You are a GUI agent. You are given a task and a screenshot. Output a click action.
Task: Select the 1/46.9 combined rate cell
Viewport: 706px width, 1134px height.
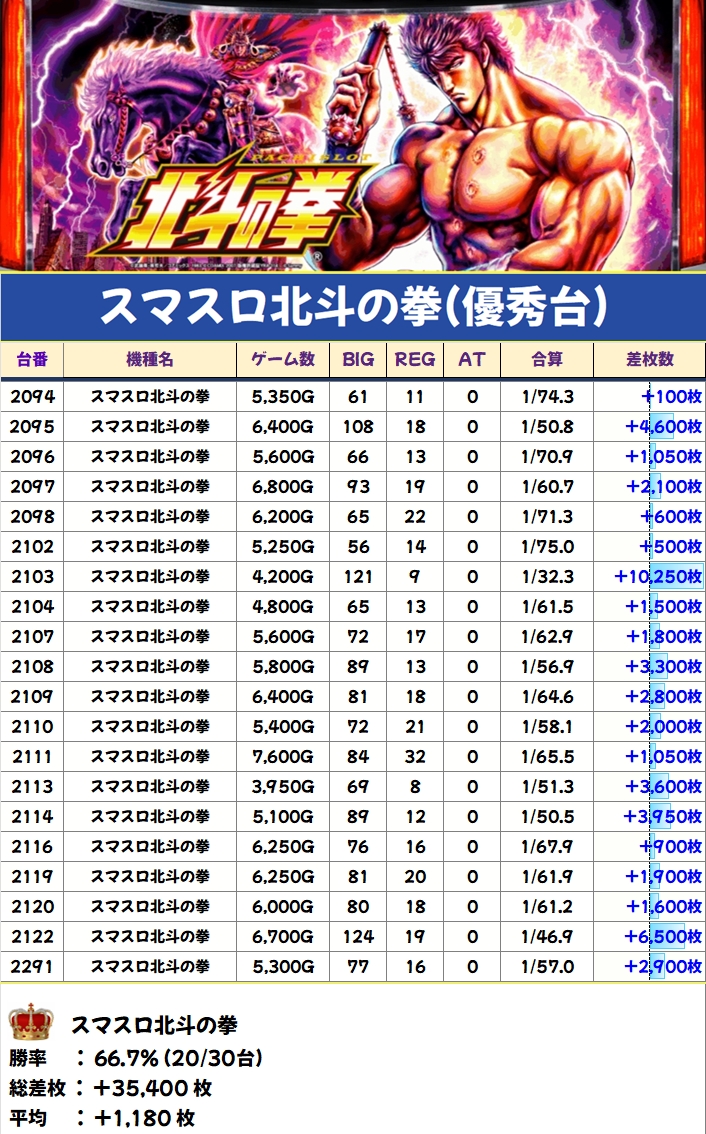point(547,937)
